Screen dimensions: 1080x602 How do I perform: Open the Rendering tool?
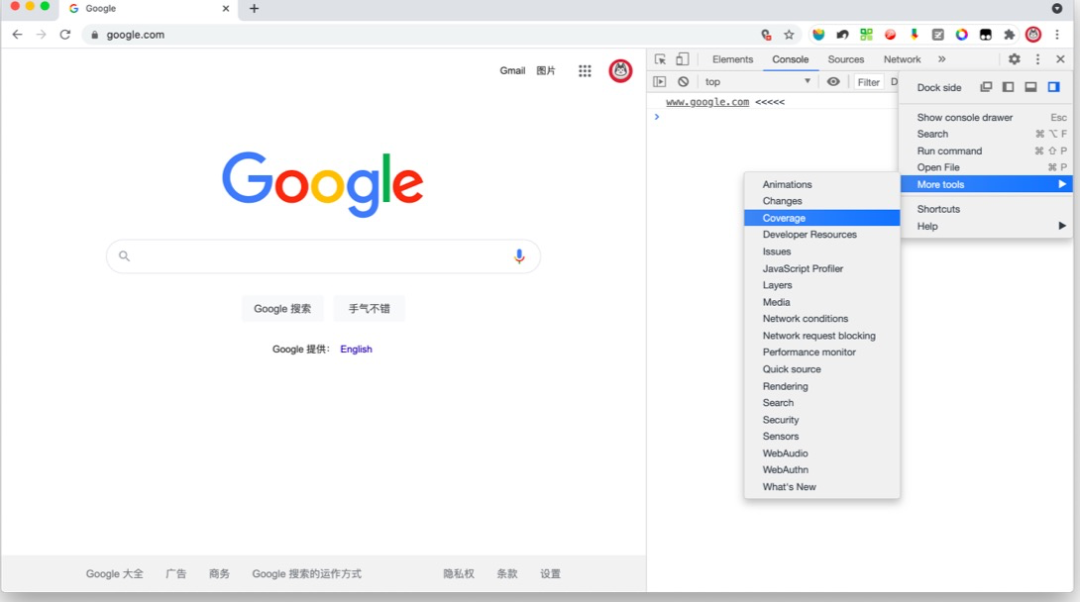click(x=822, y=386)
